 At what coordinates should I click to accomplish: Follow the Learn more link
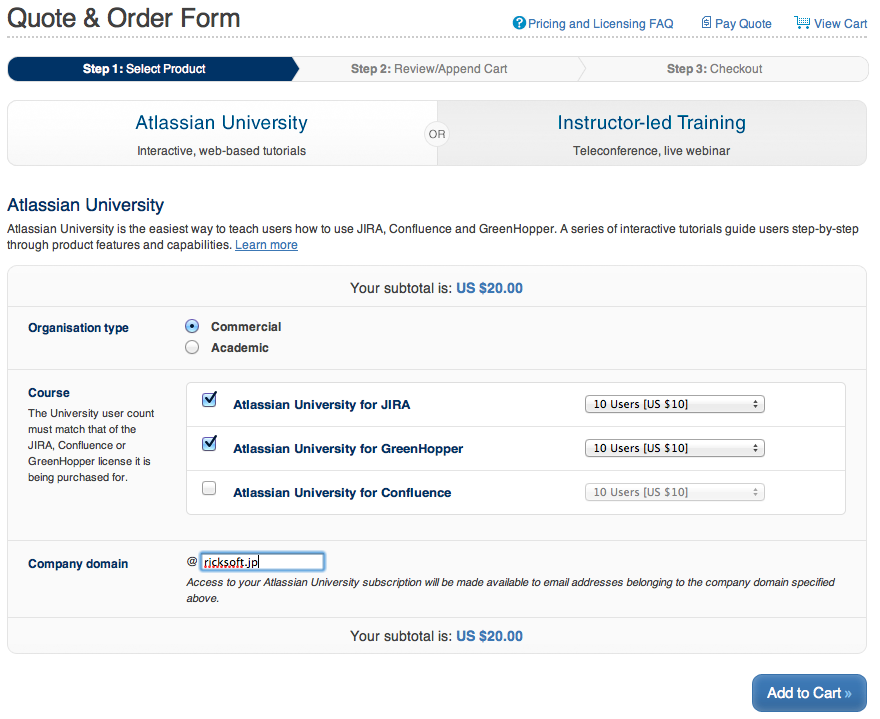pyautogui.click(x=266, y=245)
